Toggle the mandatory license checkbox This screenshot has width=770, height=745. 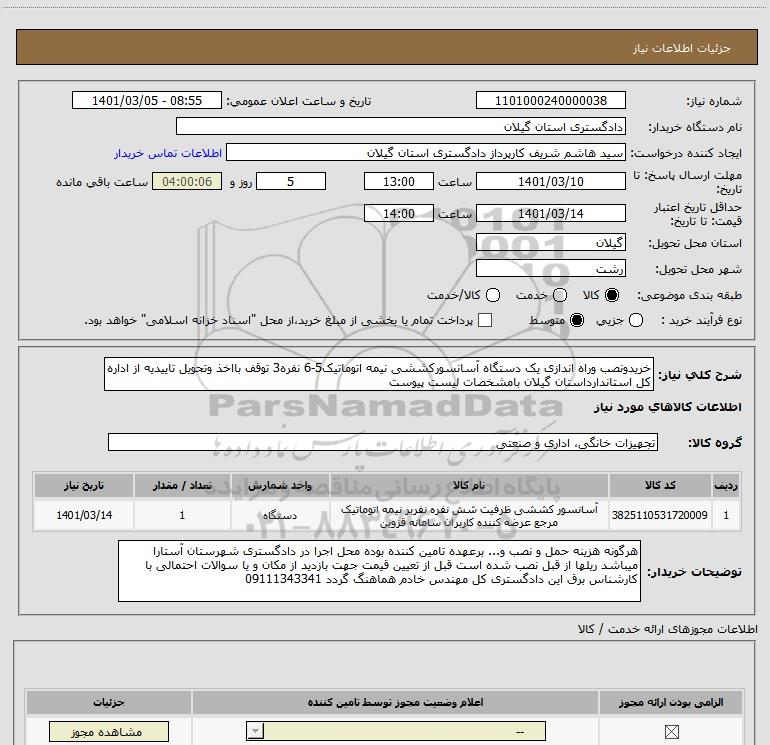point(671,732)
